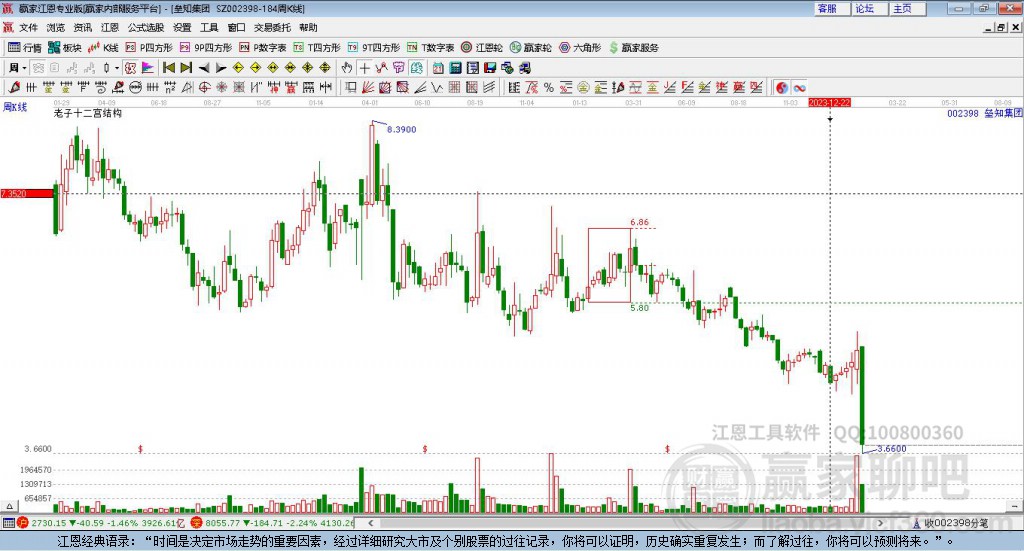Toggle the crosshair cursor tool

[x=364, y=68]
